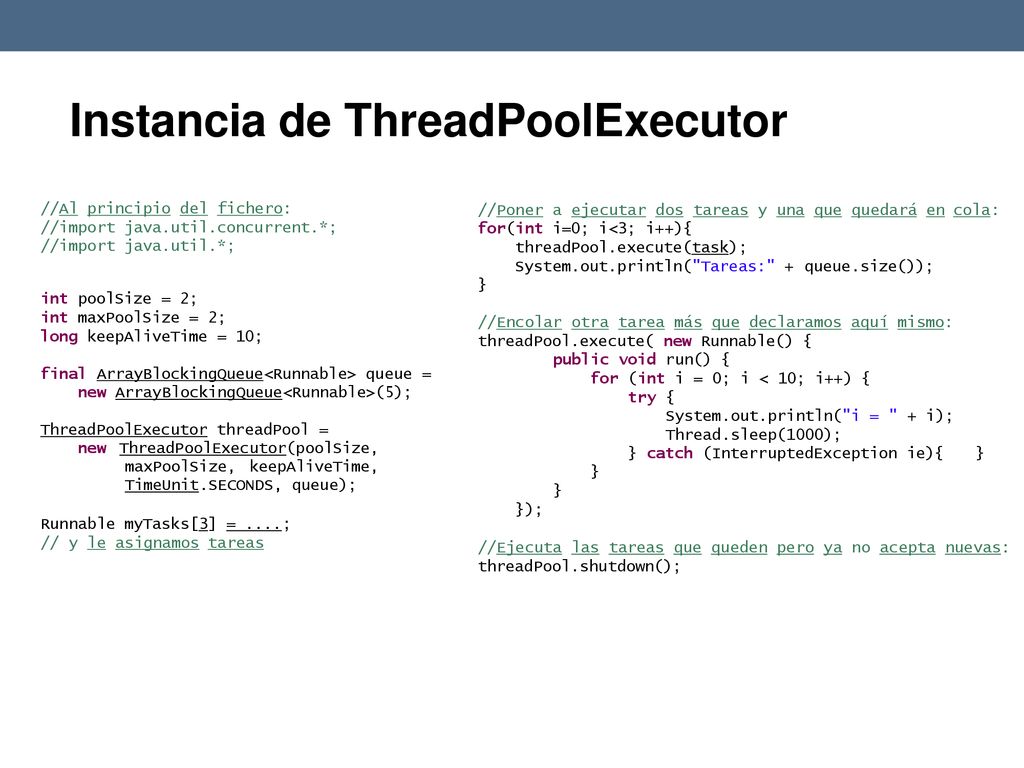Click the 'for(int i=0; i<3; i++){' line

(584, 228)
